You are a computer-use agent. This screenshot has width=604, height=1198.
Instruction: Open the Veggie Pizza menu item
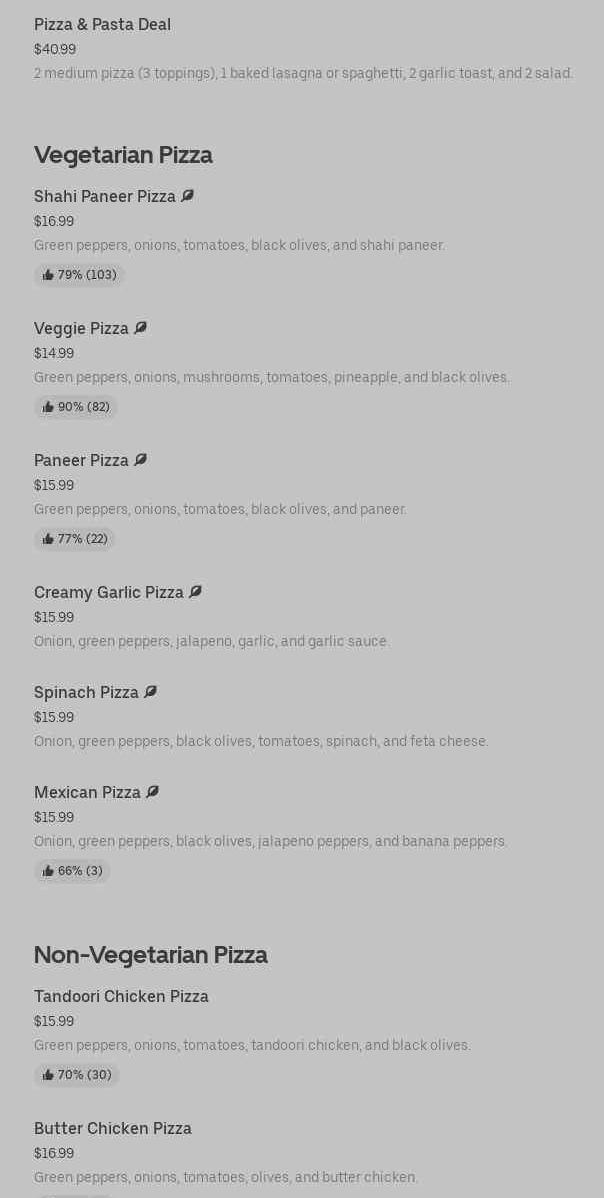[x=81, y=328]
